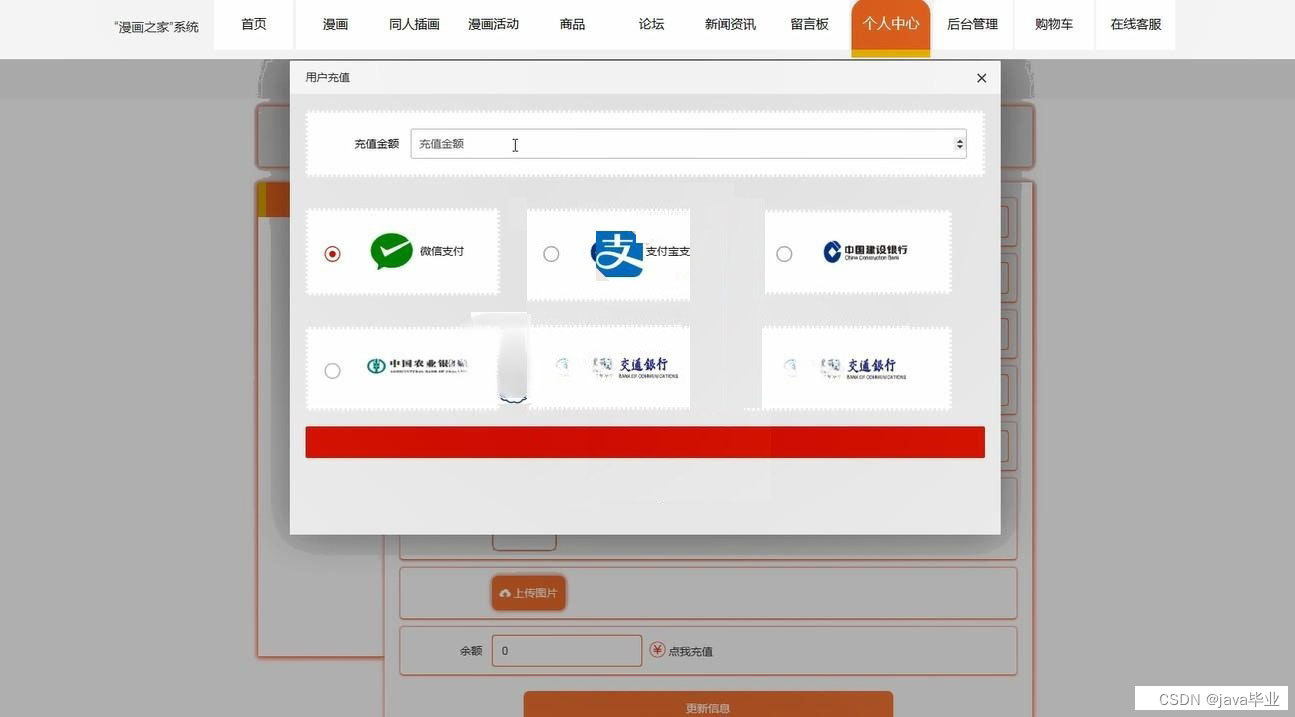This screenshot has width=1295, height=717.
Task: Click the 点我充值 link
Action: (x=690, y=651)
